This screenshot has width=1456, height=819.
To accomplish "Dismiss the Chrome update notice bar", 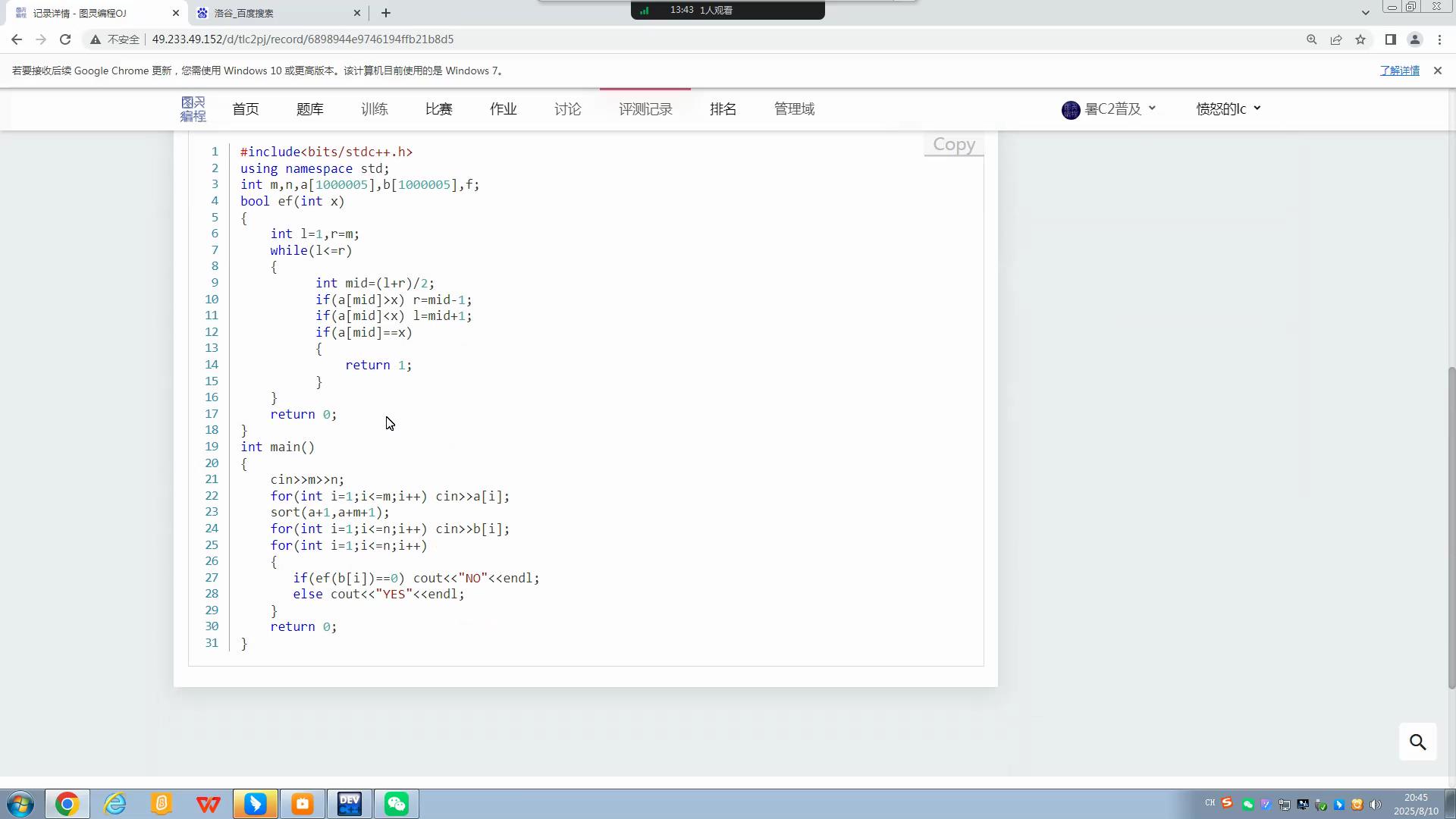I will [1437, 71].
